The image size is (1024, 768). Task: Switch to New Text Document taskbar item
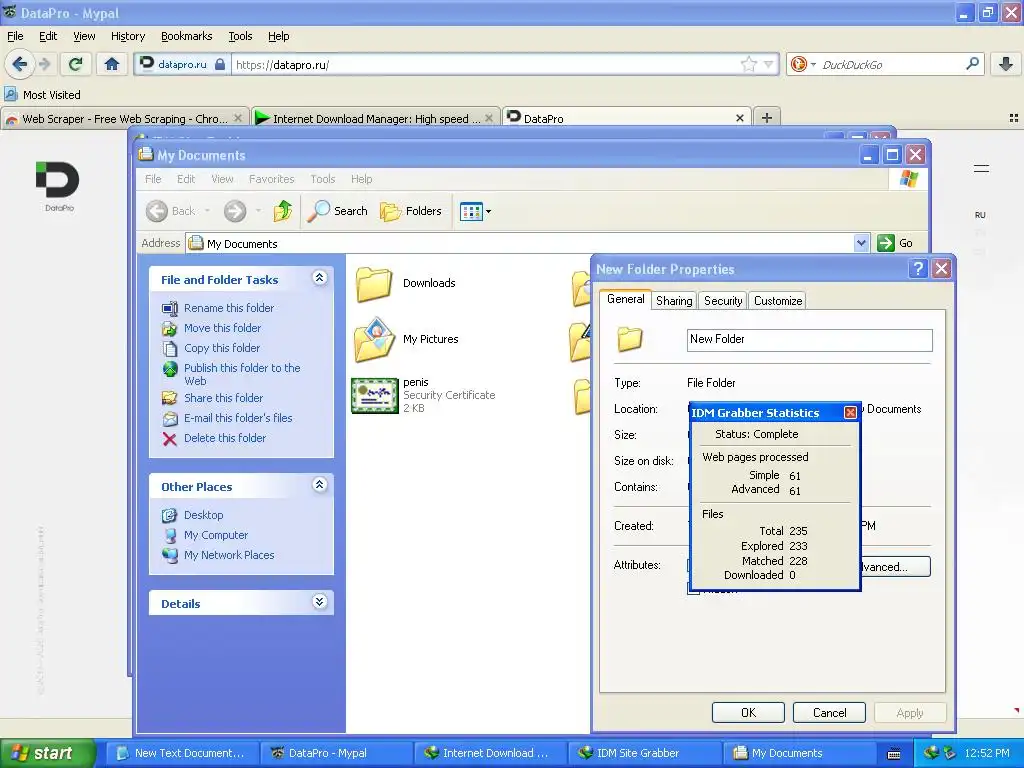(x=184, y=753)
